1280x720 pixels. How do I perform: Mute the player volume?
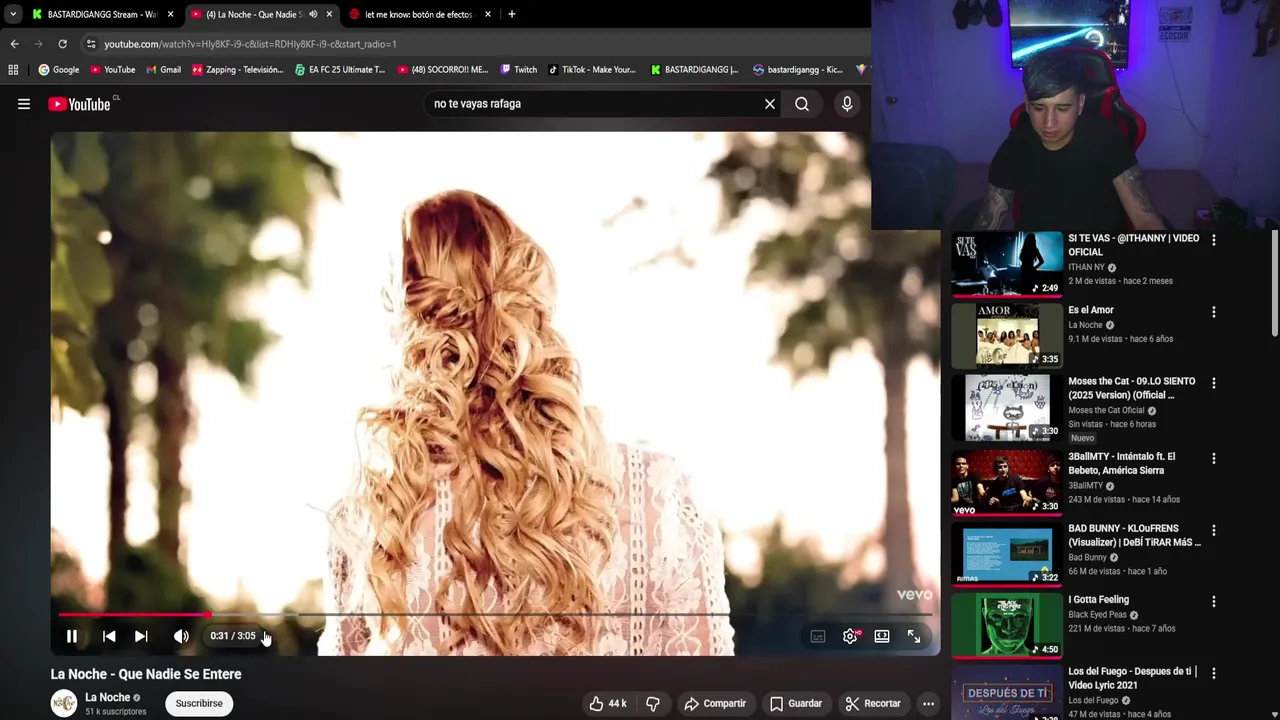[x=181, y=636]
